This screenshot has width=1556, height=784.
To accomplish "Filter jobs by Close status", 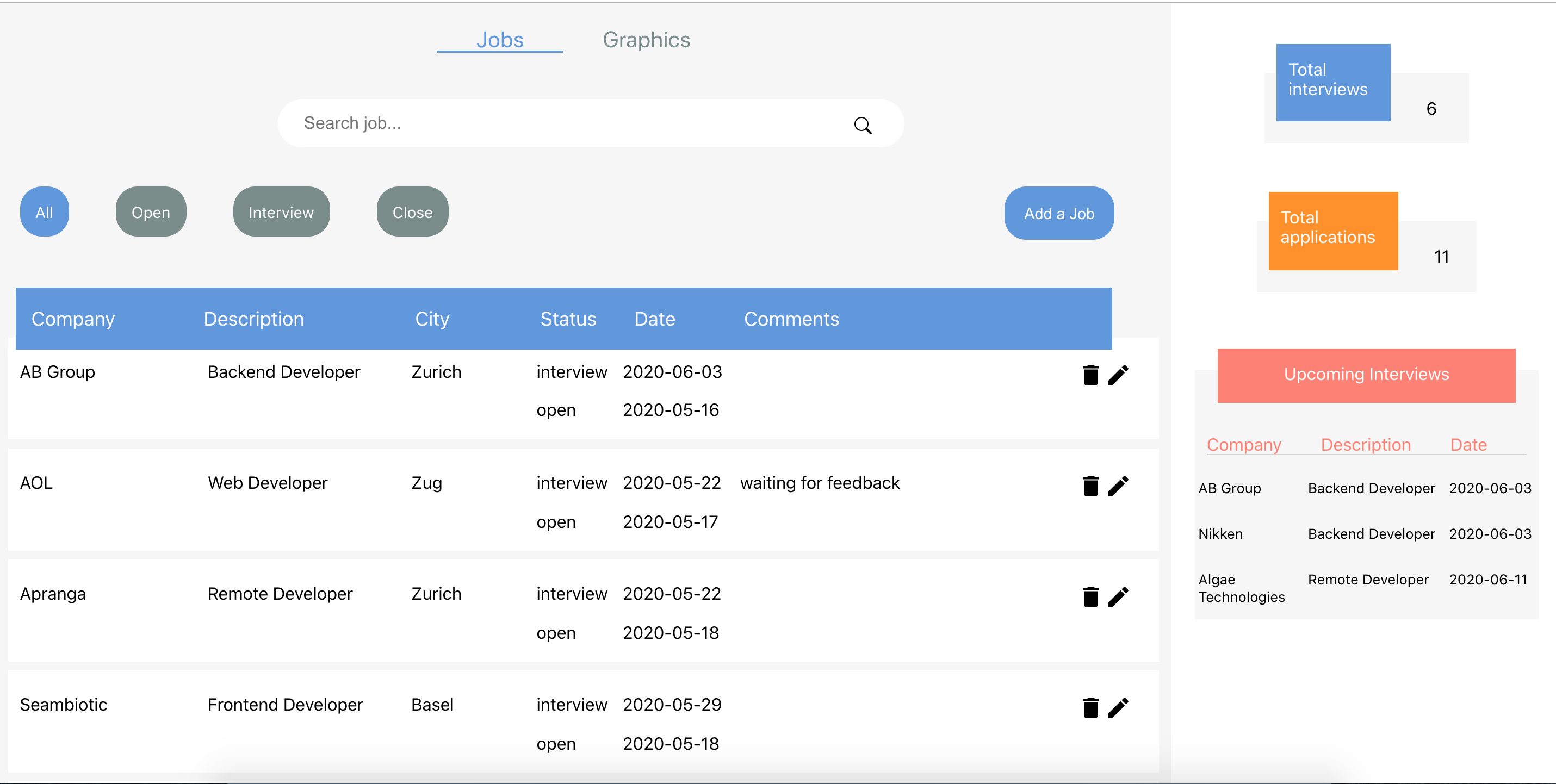I will click(412, 212).
